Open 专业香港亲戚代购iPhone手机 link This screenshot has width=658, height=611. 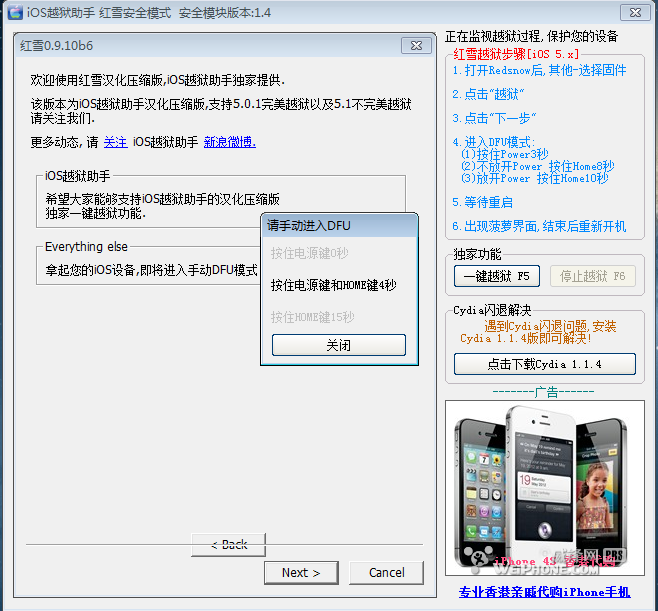coord(544,592)
